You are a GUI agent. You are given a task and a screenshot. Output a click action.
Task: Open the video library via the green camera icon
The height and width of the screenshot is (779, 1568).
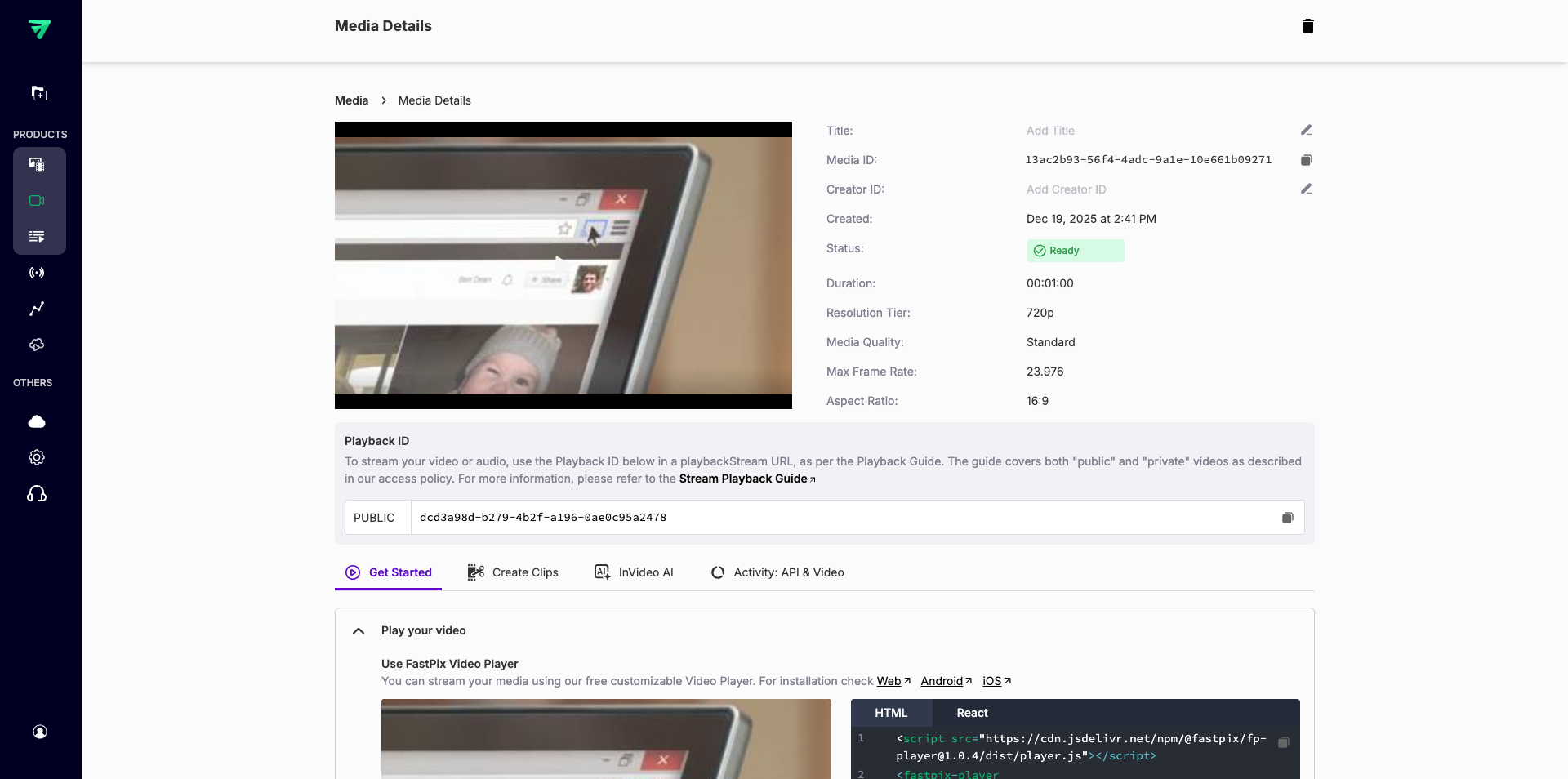(36, 200)
